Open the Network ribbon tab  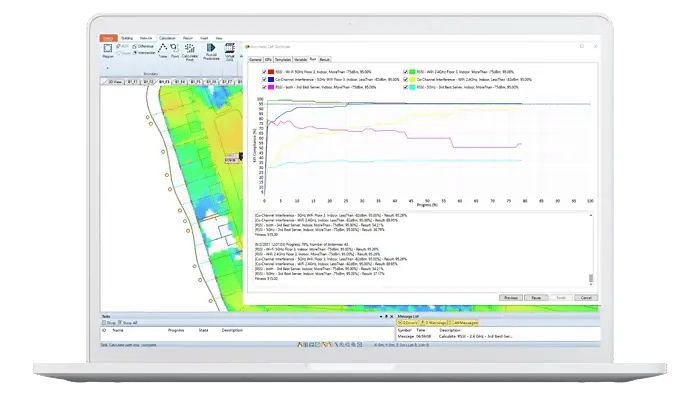(x=146, y=38)
